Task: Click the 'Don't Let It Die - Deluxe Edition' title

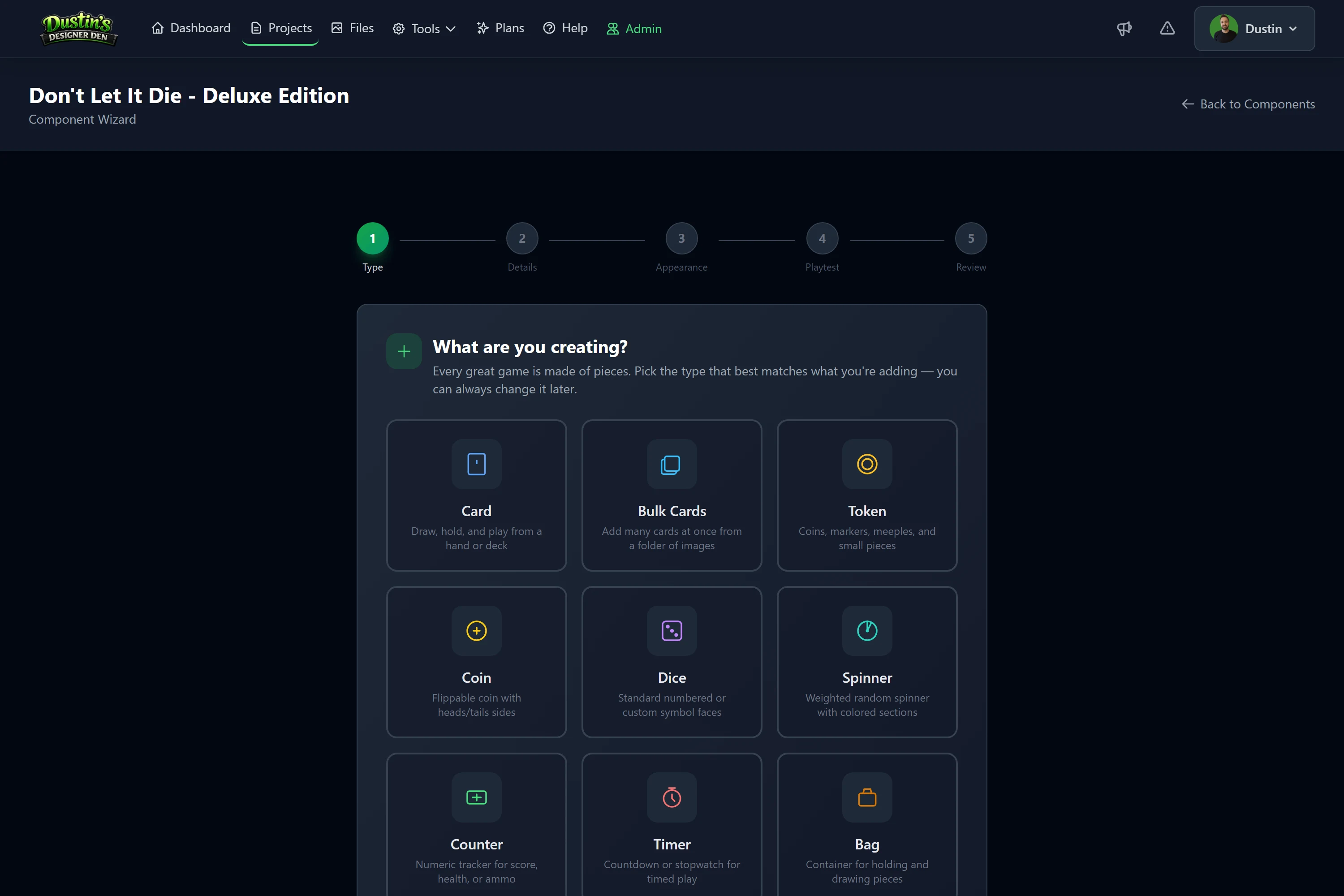Action: pos(189,95)
